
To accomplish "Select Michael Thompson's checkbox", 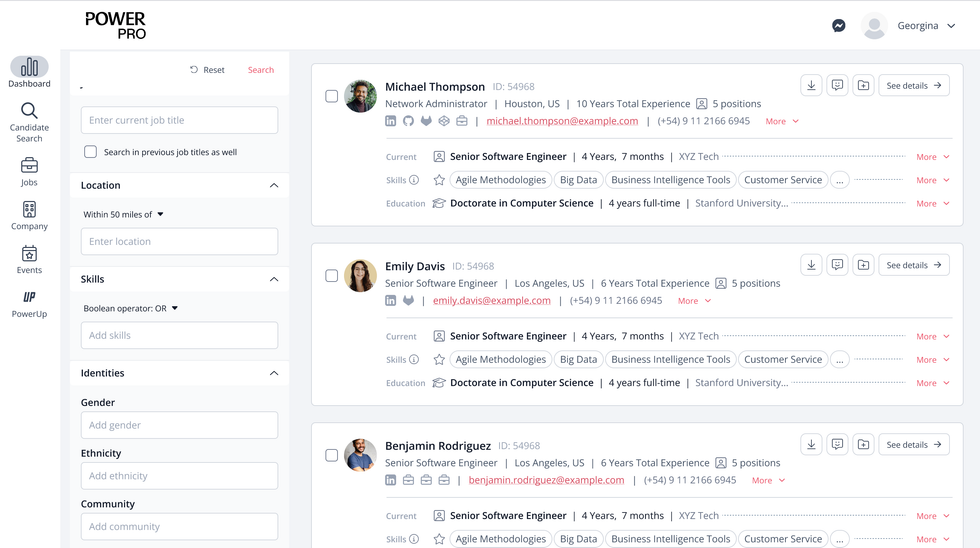I will coord(331,96).
